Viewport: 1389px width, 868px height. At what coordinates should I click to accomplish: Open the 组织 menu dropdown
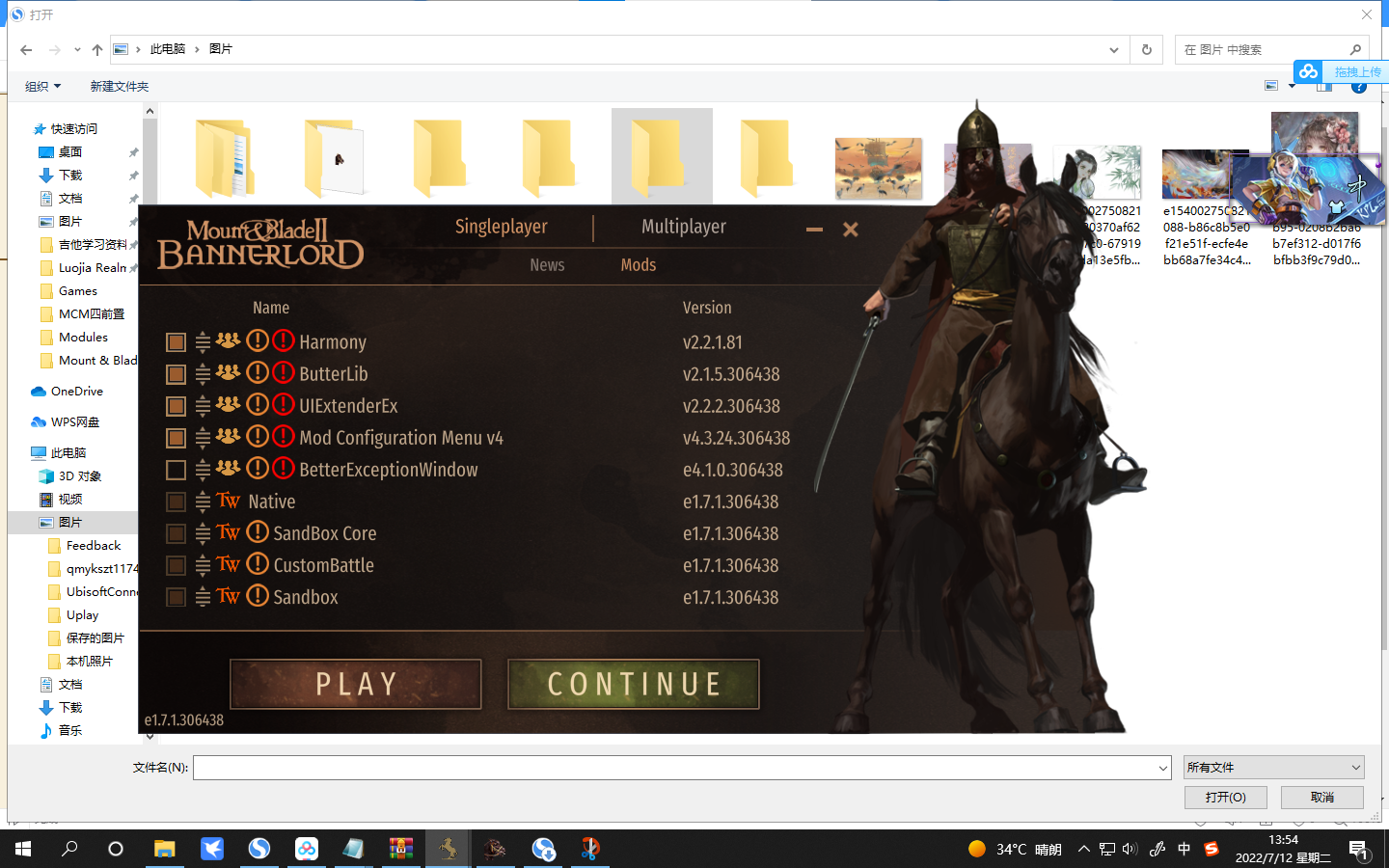[43, 87]
